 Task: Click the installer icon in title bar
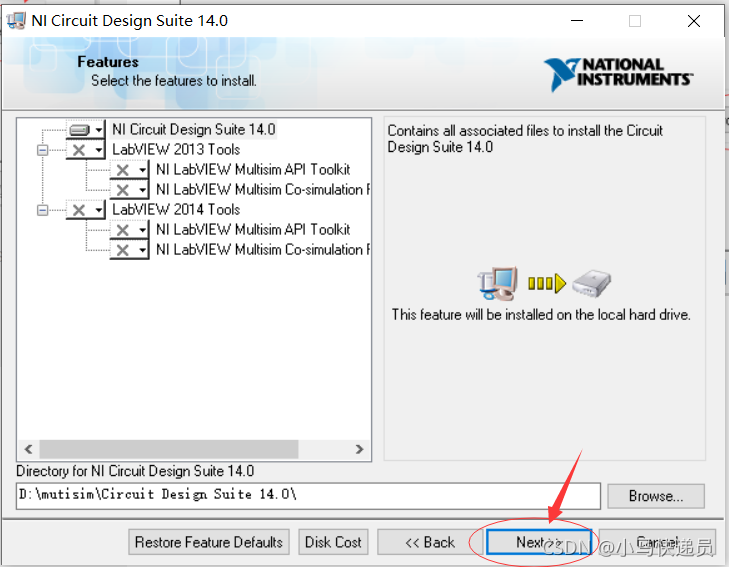tap(16, 21)
